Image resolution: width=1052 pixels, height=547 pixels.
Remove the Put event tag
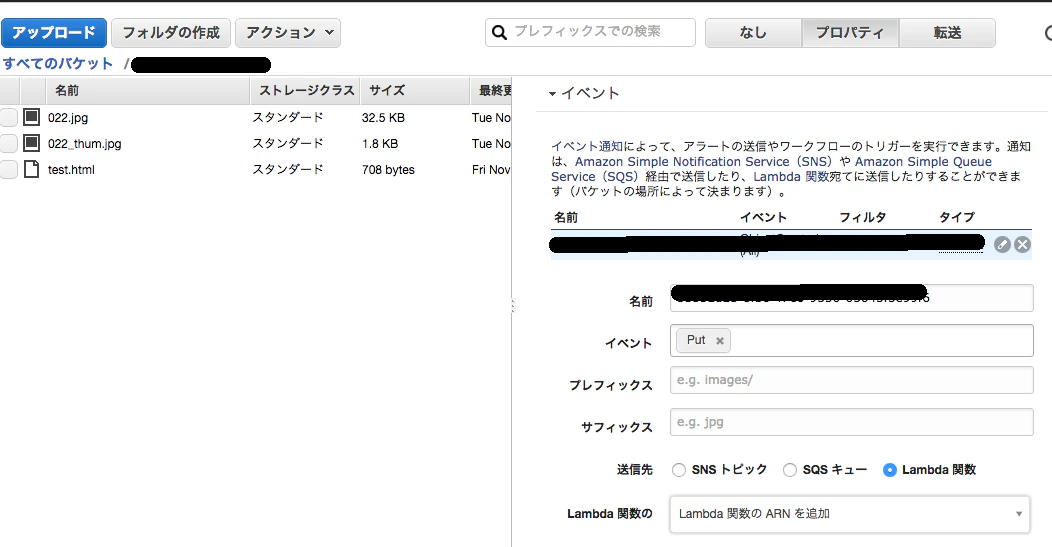click(x=720, y=341)
